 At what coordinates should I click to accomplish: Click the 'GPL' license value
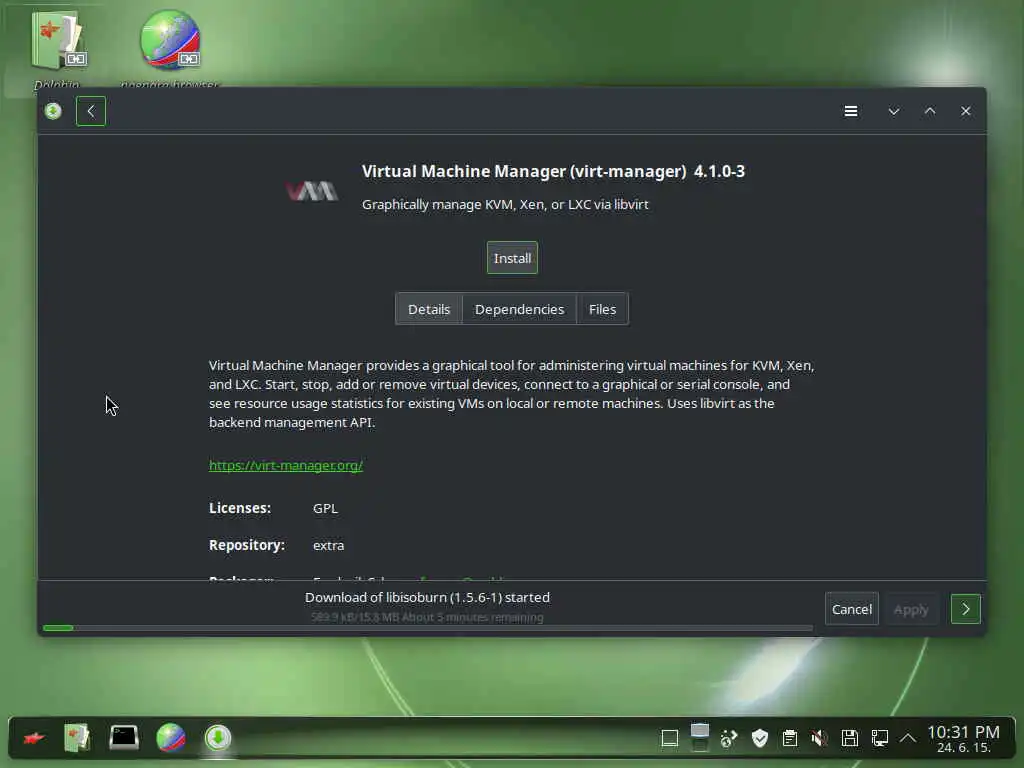point(325,508)
